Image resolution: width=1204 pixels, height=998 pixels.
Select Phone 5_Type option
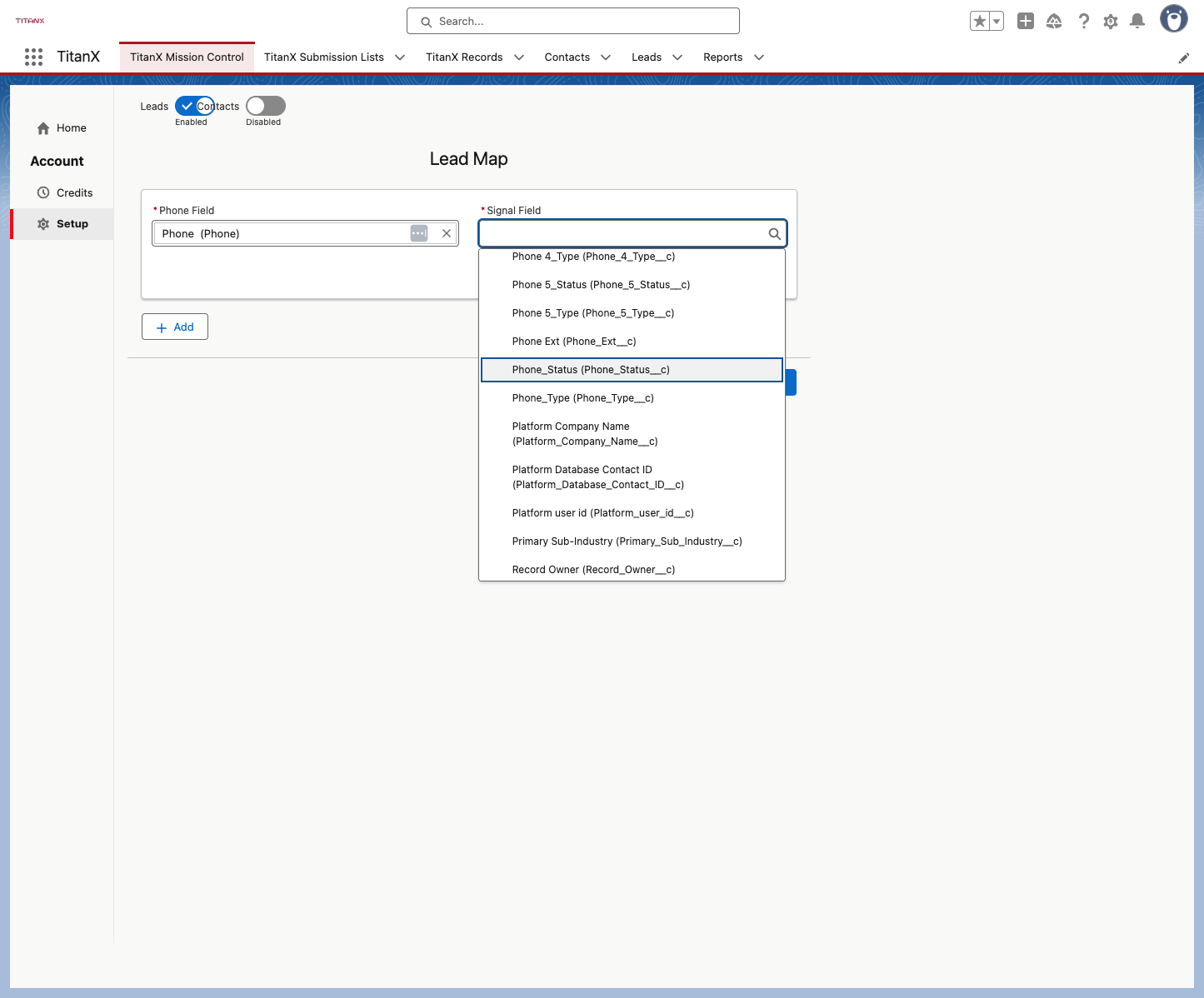632,313
